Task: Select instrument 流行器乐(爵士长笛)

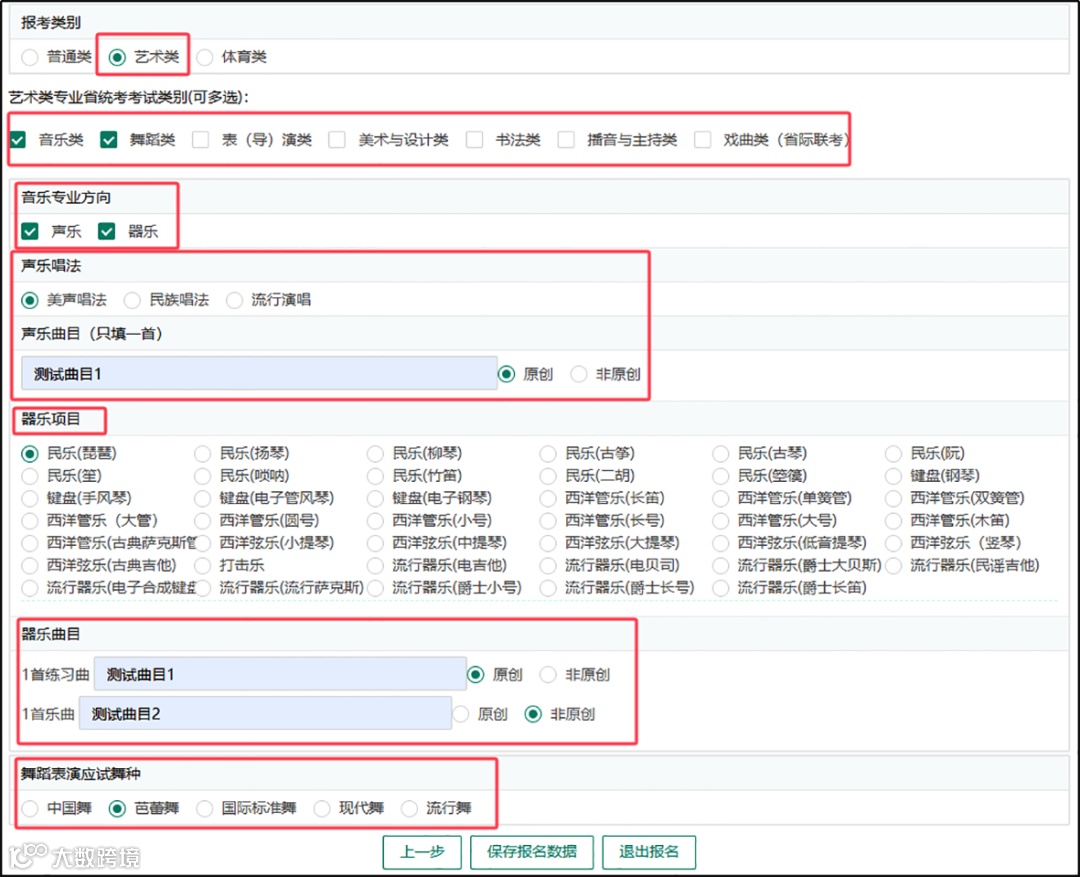Action: pyautogui.click(x=720, y=588)
